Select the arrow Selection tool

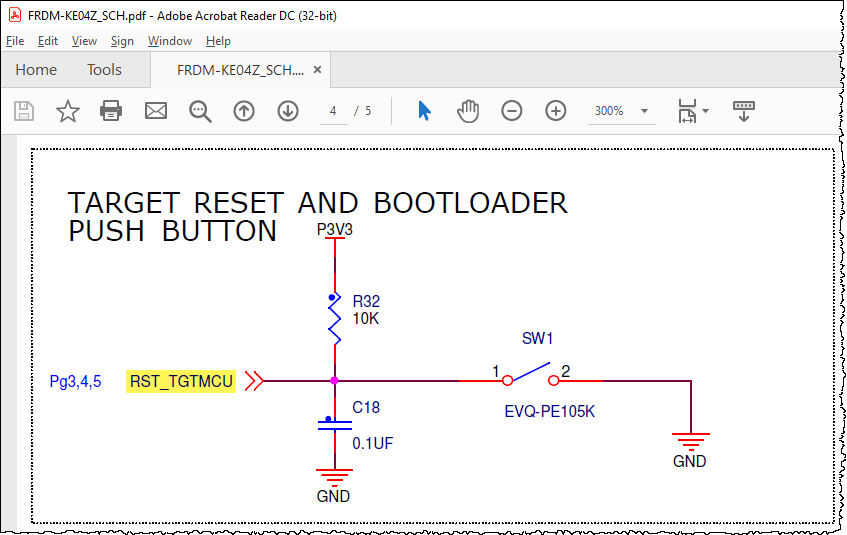[425, 111]
